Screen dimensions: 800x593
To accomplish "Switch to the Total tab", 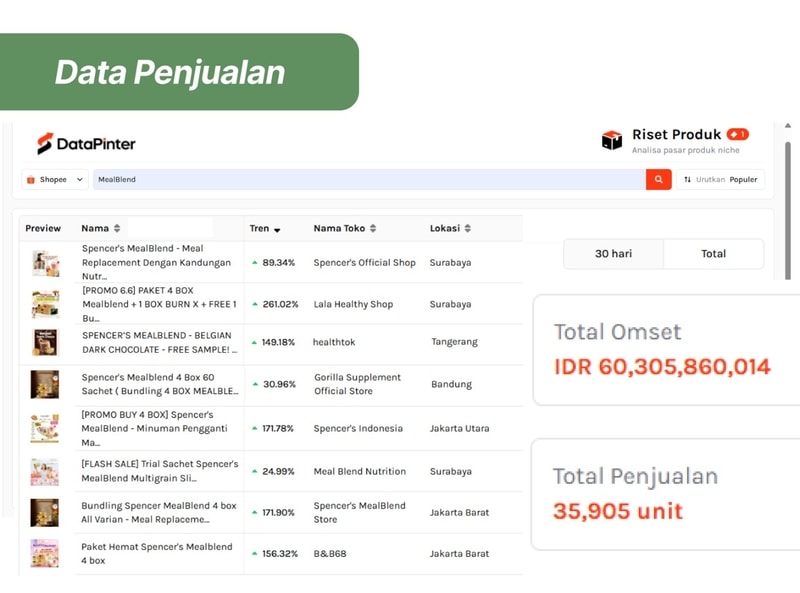I will coord(713,254).
